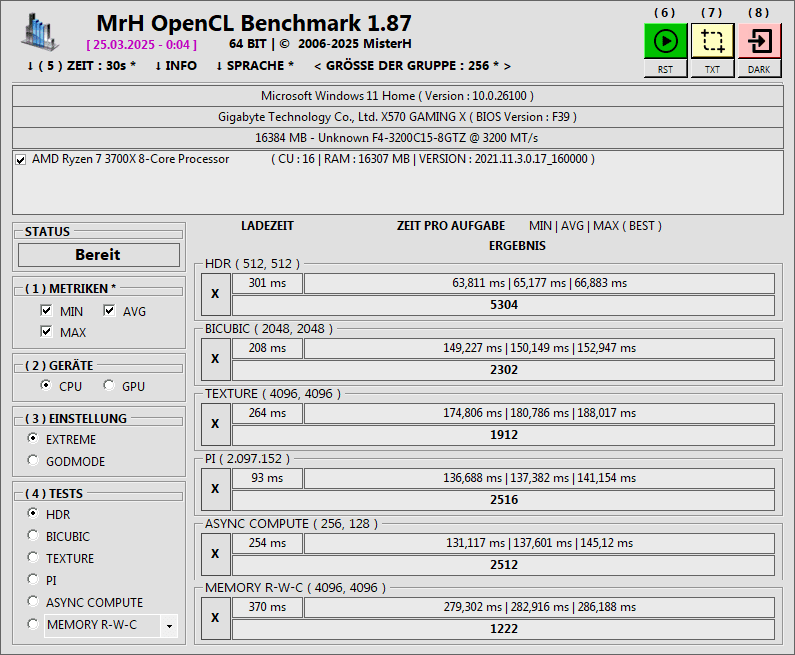The height and width of the screenshot is (655, 795).
Task: Click PI timings 136,688 ms row
Action: 539,478
